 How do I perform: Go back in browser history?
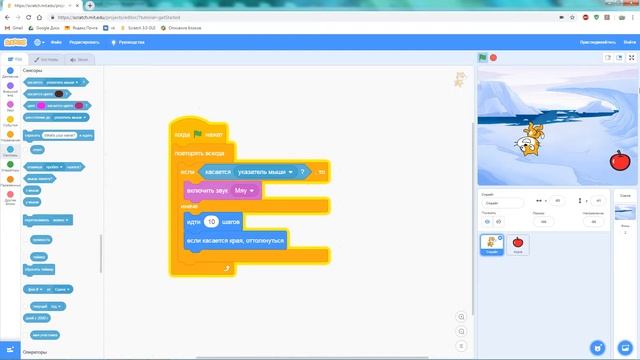pos(7,18)
